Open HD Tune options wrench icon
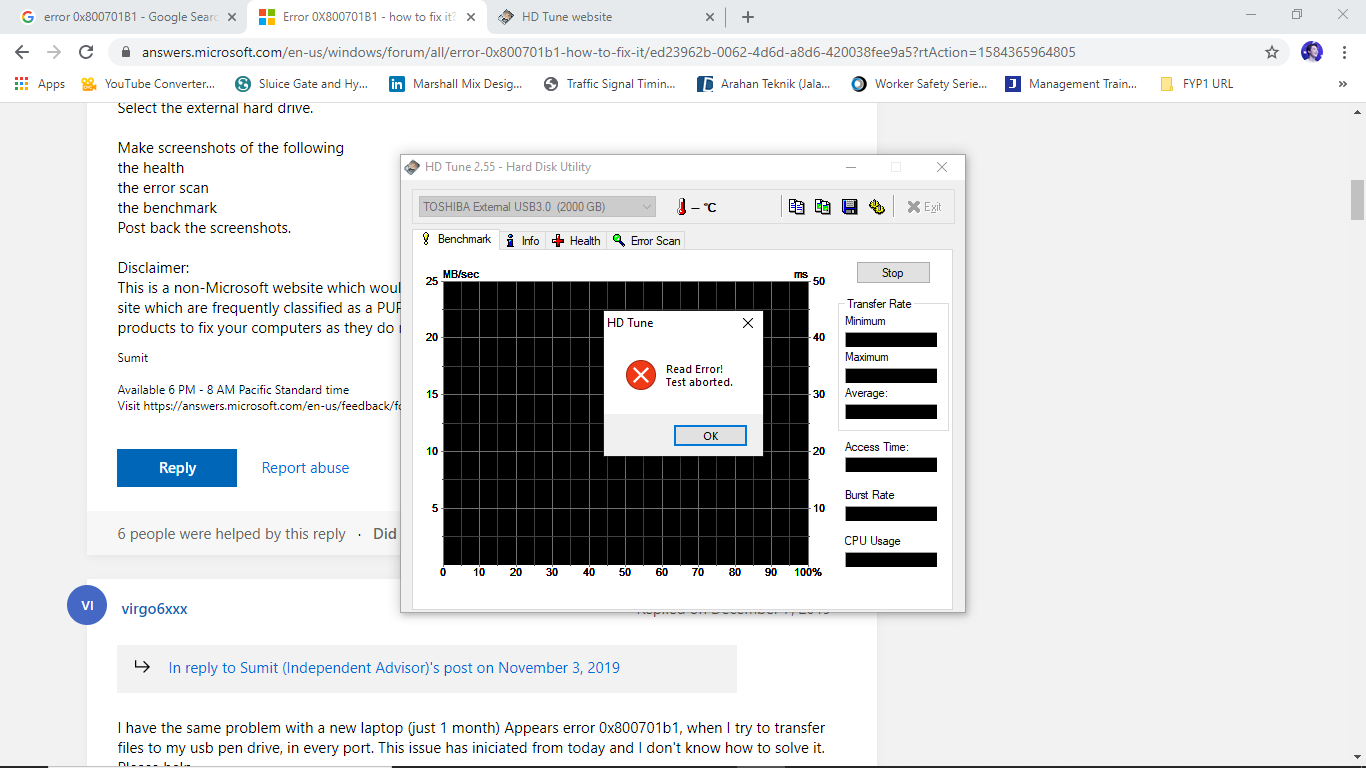 click(x=877, y=207)
